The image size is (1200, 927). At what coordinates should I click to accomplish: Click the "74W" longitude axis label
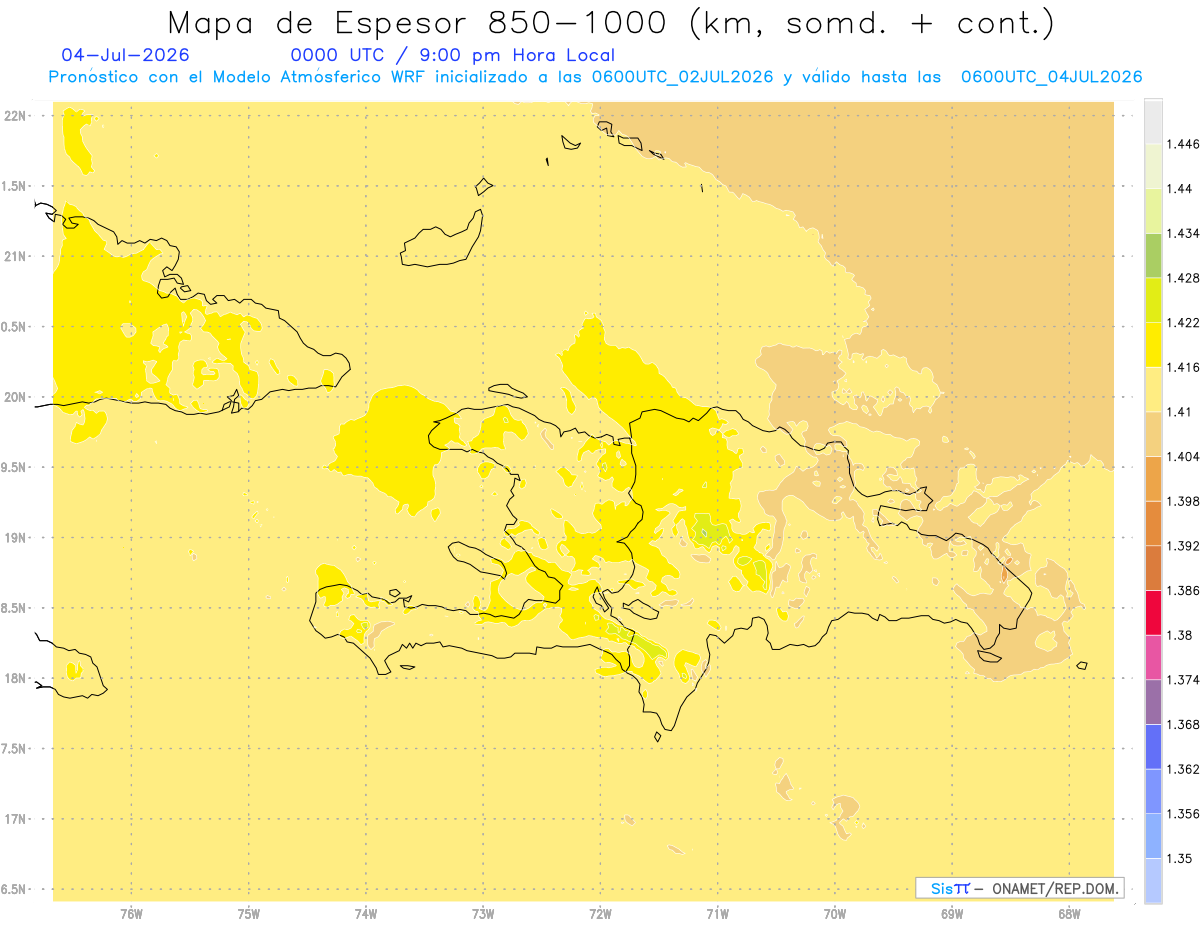tap(366, 913)
